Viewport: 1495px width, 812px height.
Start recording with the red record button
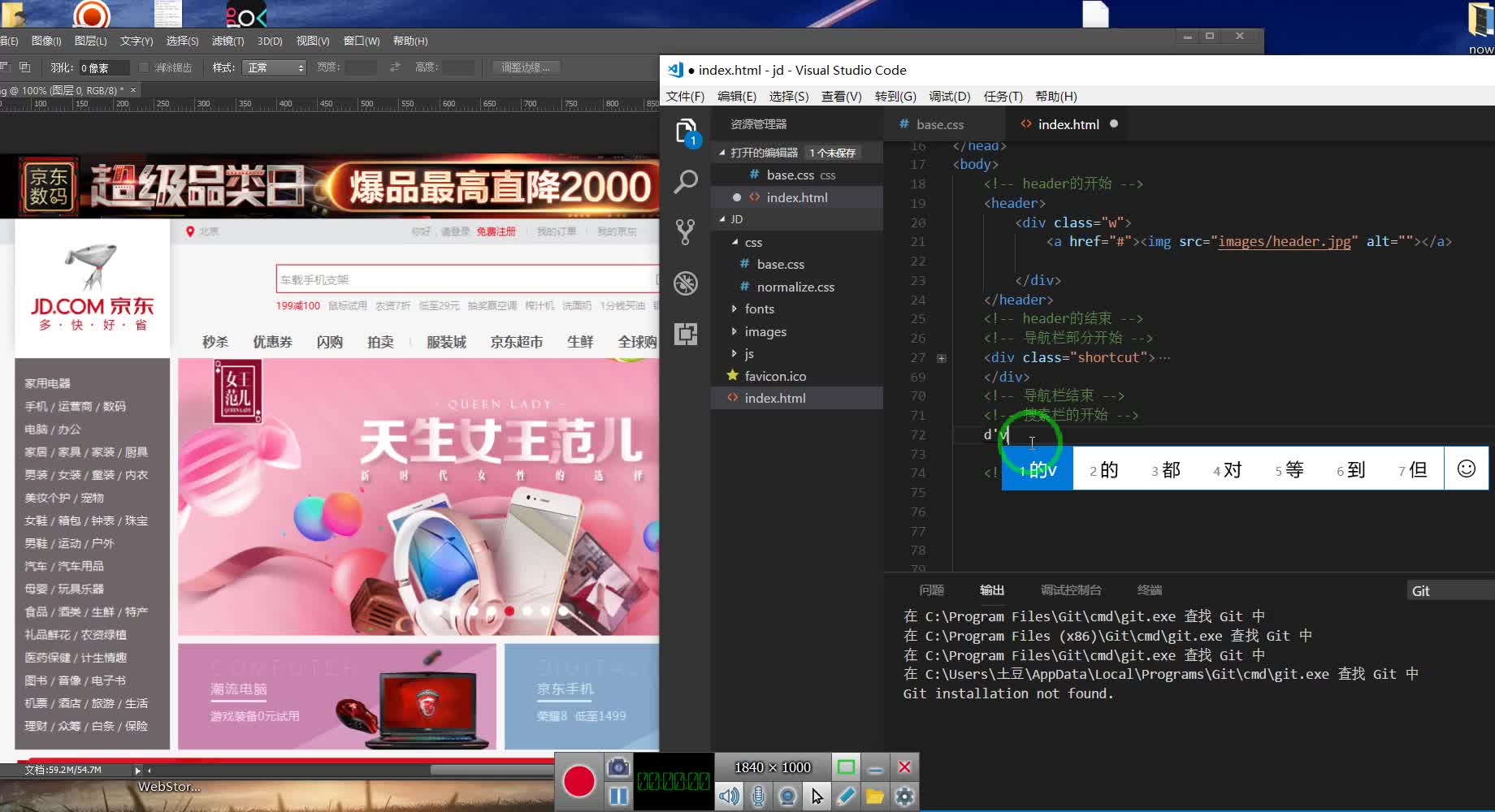coord(578,781)
